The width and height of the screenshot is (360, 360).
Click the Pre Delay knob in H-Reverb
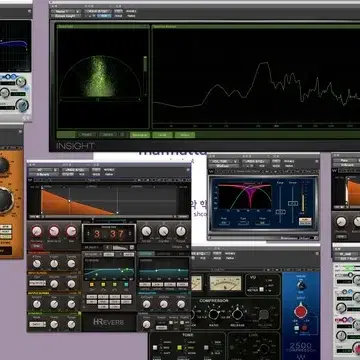click(x=37, y=231)
